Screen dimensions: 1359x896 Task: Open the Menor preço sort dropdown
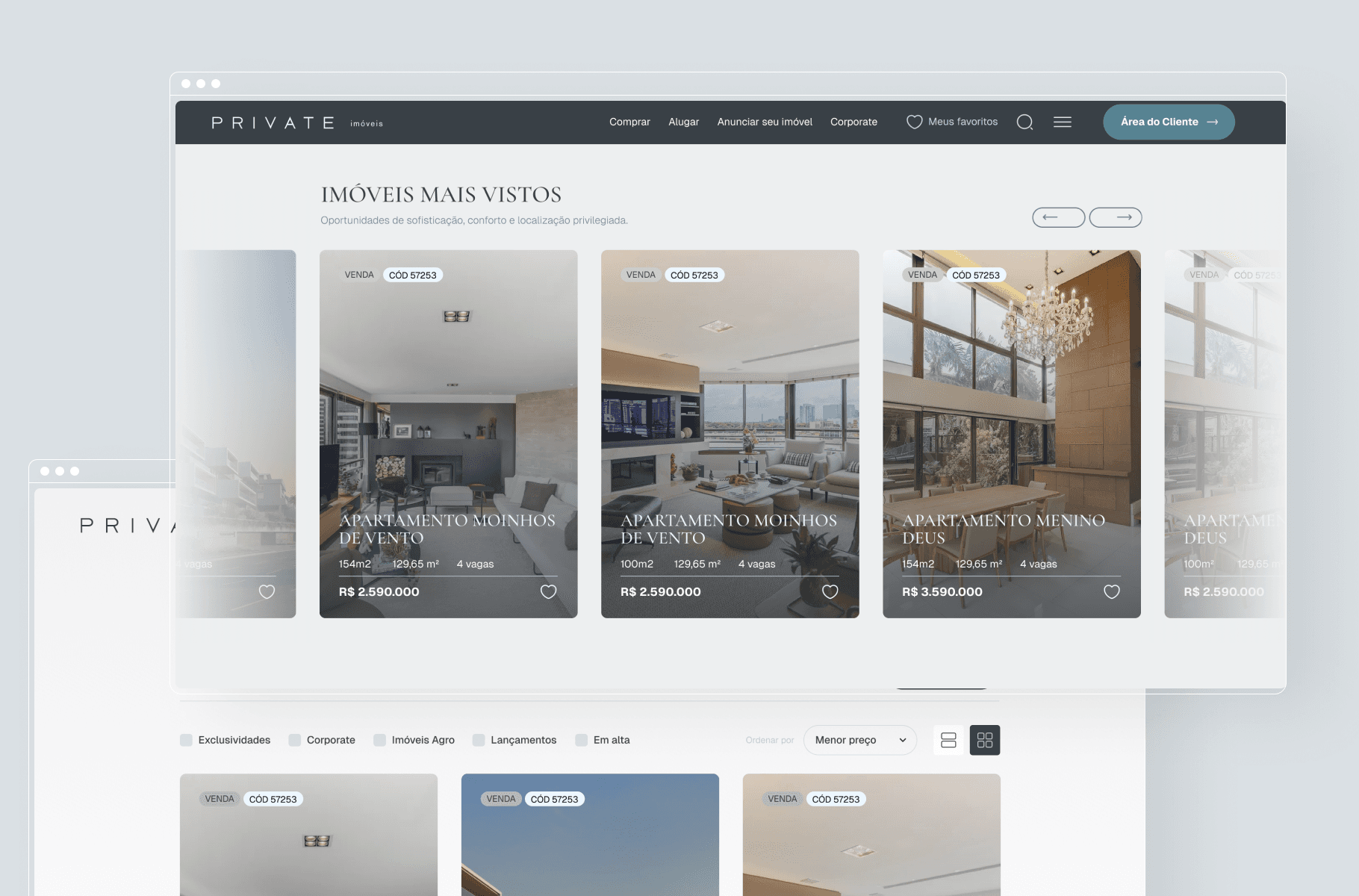tap(860, 740)
